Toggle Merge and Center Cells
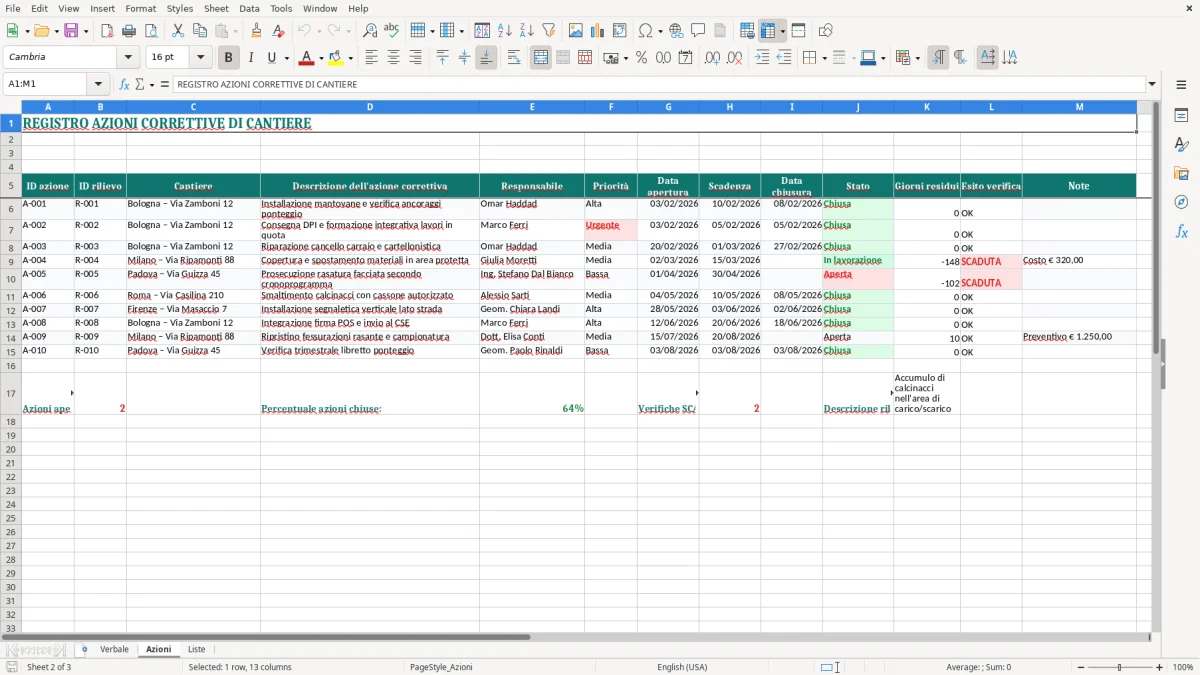 coord(541,58)
